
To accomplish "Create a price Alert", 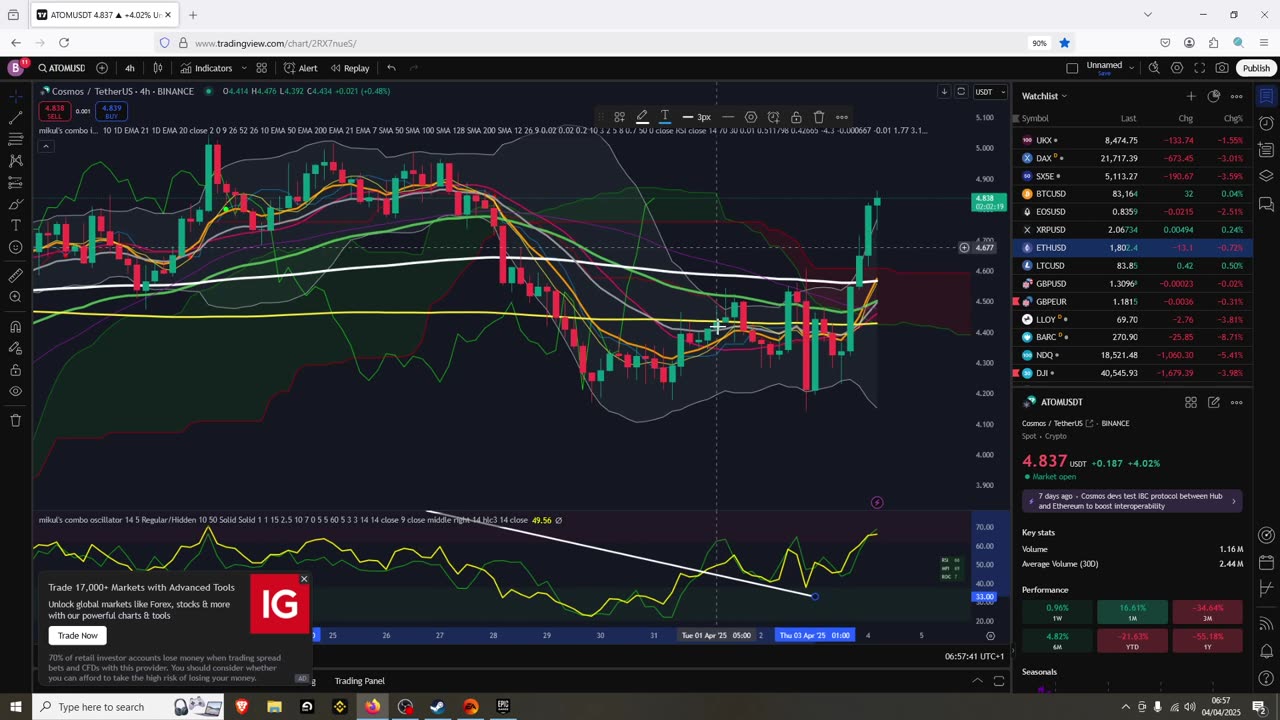I will [x=300, y=68].
